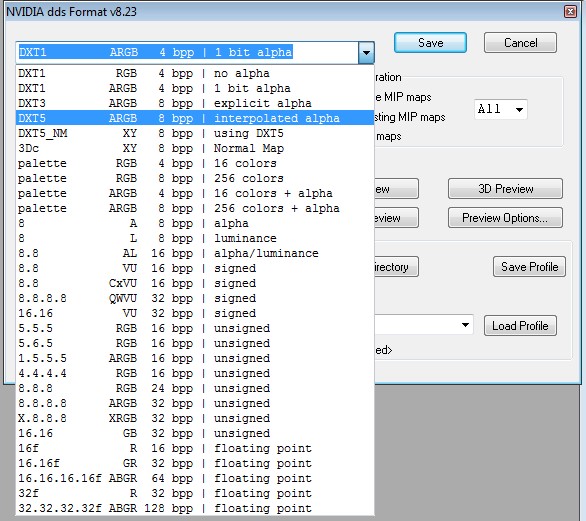Image resolution: width=586 pixels, height=521 pixels.
Task: Choose DXT3 explicit alpha format
Action: tap(195, 103)
